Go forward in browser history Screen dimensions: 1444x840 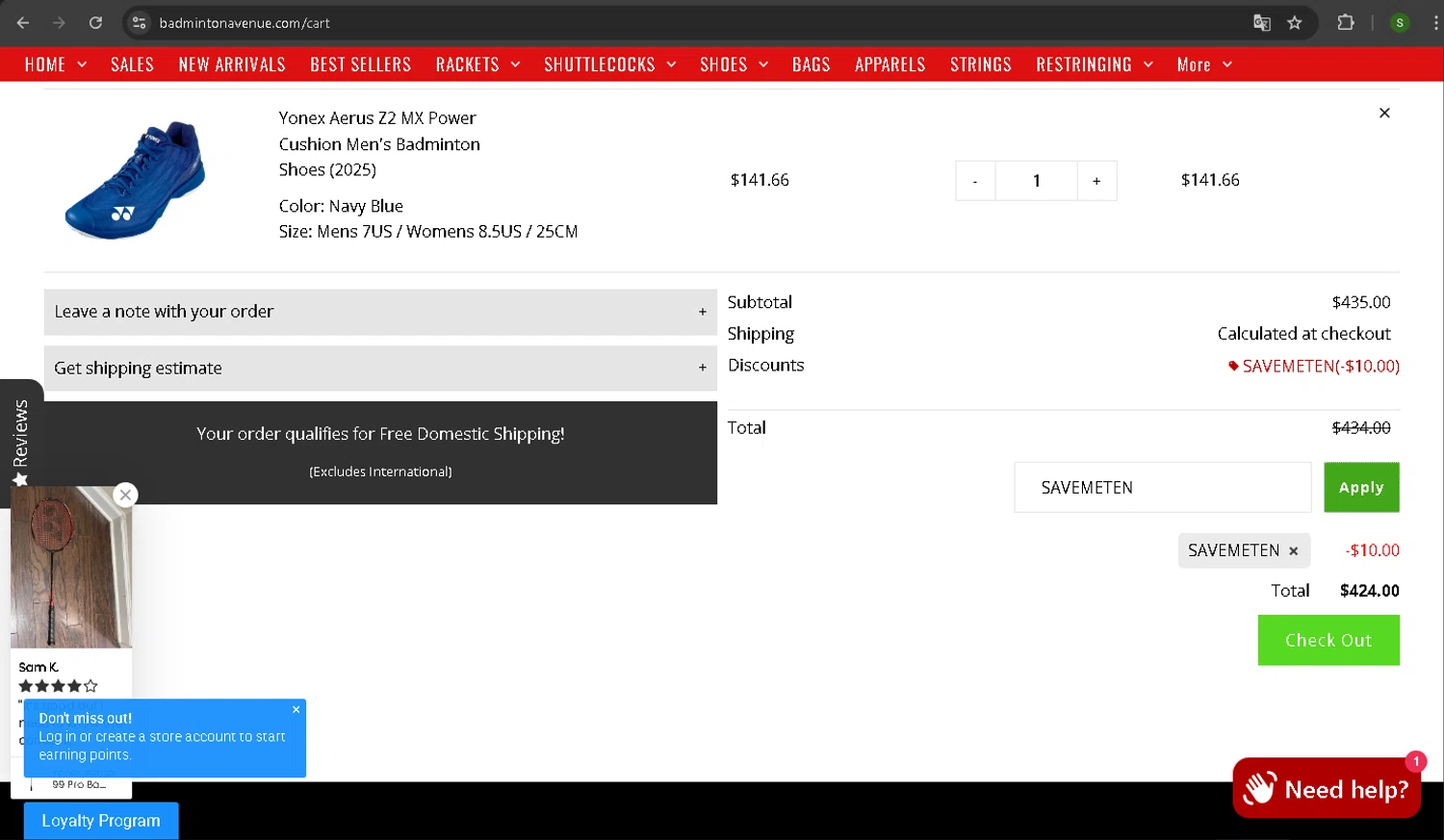59,23
